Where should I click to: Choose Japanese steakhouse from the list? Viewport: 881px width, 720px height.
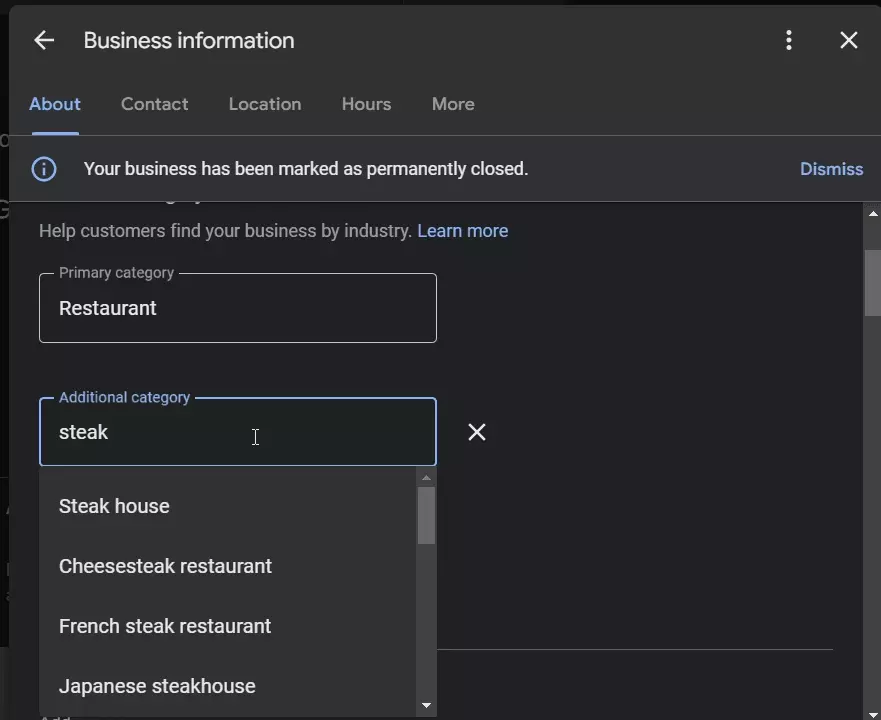point(157,686)
